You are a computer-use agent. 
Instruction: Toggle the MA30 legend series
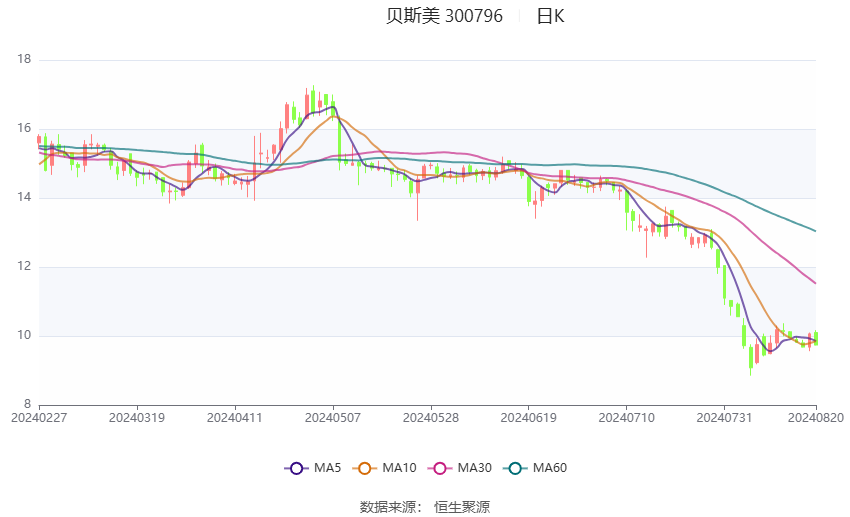click(460, 468)
